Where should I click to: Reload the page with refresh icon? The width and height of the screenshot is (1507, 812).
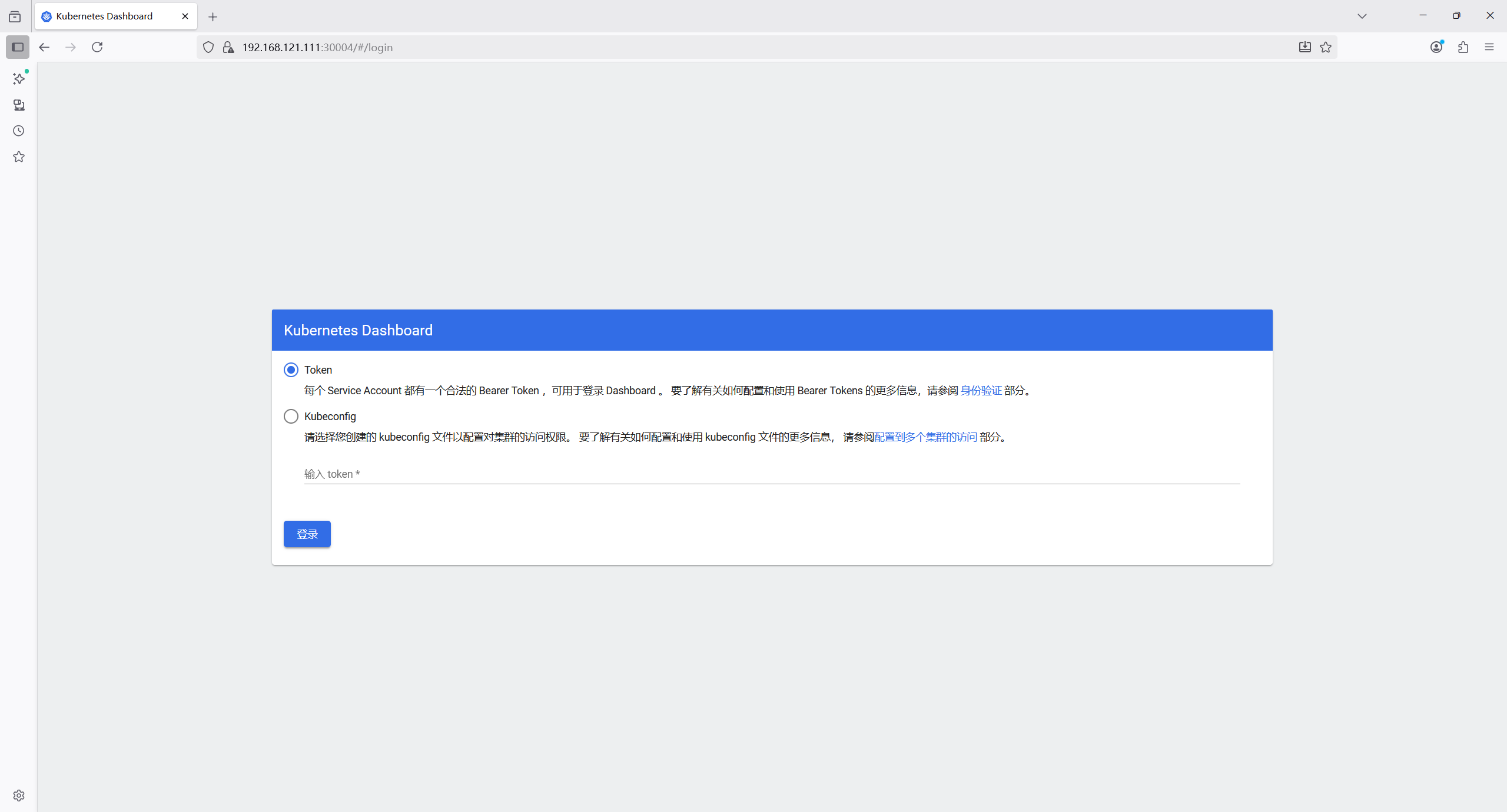[97, 47]
